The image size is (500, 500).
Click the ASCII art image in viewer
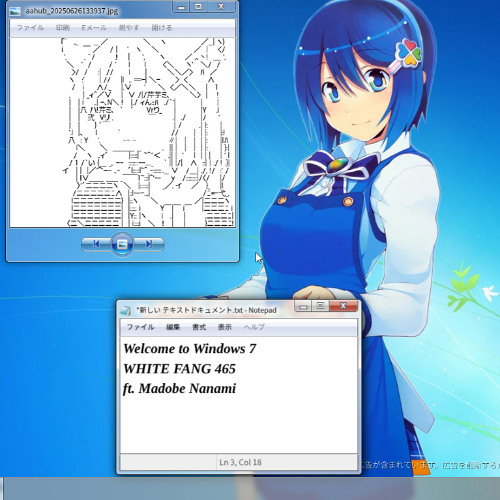coord(122,132)
